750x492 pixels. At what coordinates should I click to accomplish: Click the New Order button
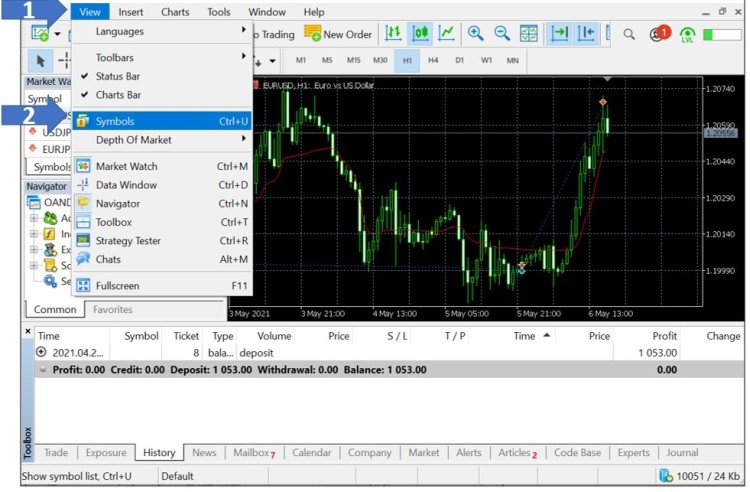coord(338,34)
